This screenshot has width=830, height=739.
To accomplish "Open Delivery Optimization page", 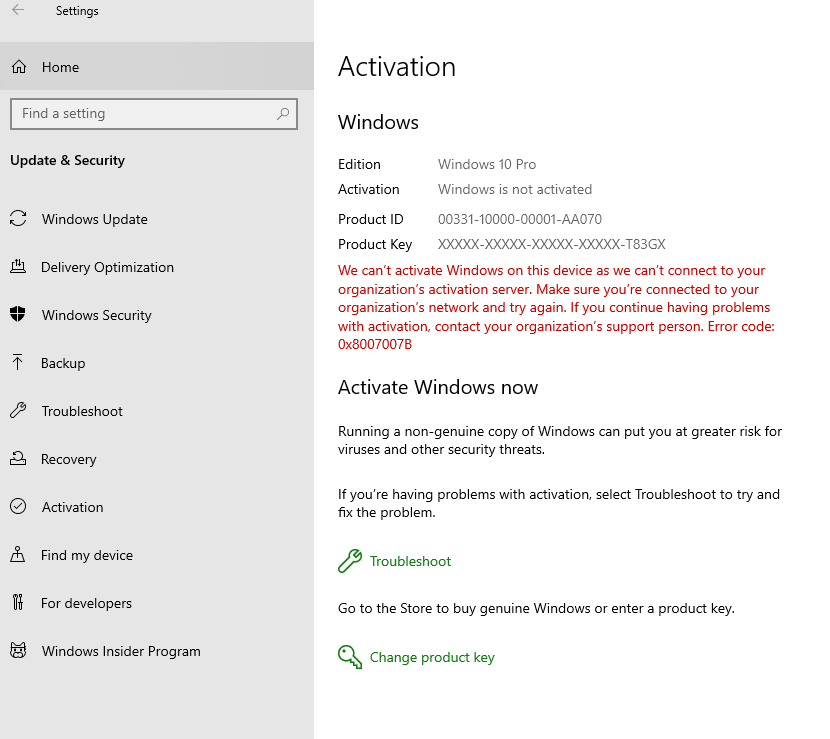I will coord(157,267).
